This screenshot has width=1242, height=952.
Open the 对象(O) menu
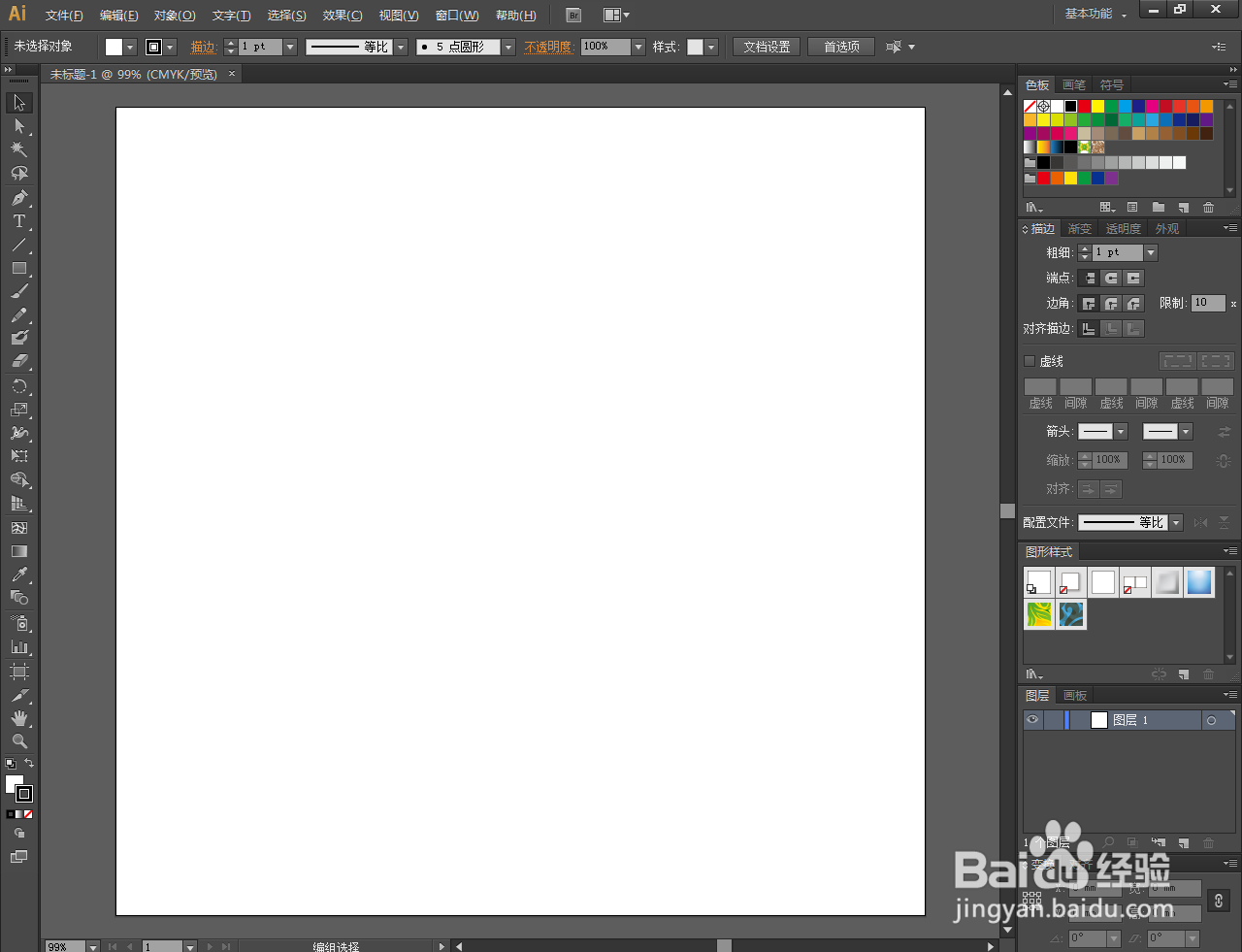point(175,16)
